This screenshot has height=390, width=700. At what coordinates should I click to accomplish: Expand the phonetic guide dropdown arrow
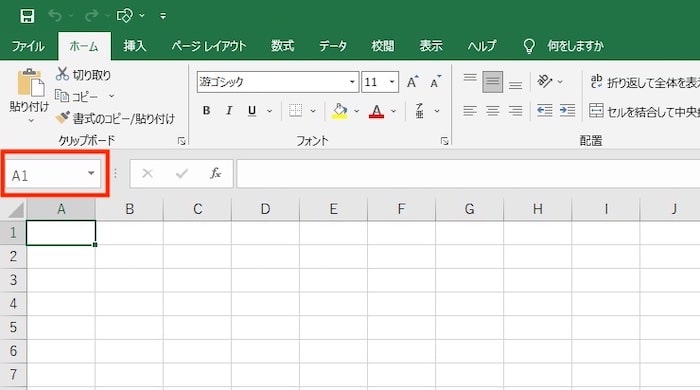(x=437, y=111)
